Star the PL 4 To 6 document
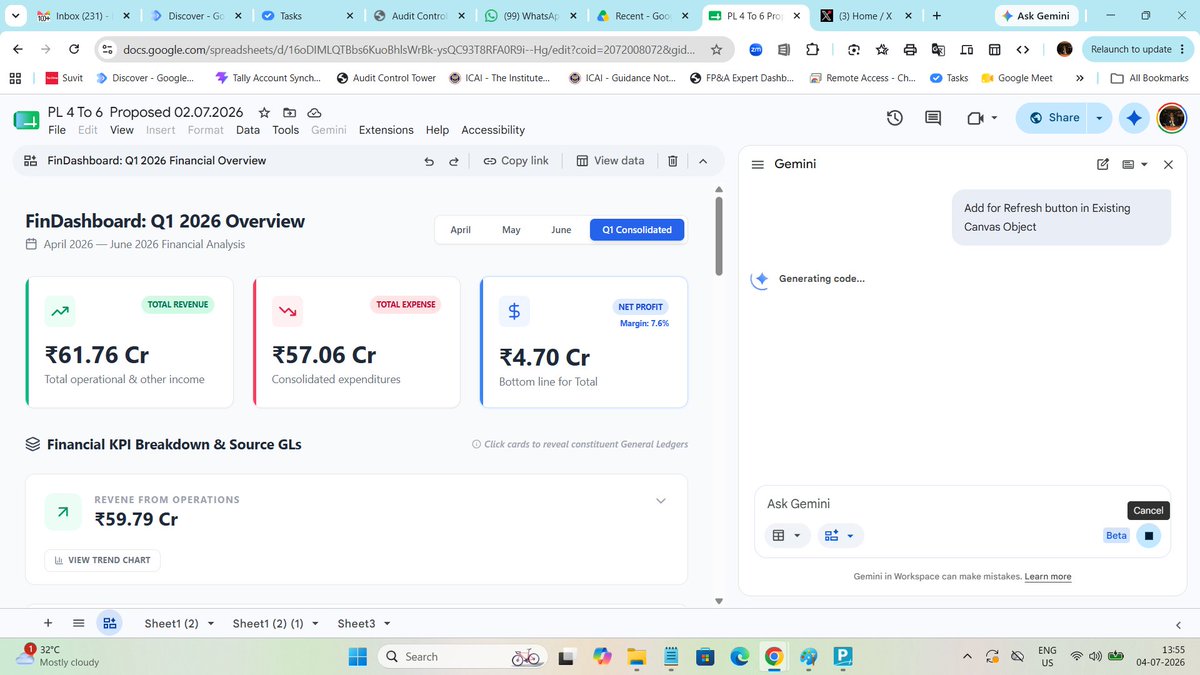 click(264, 113)
